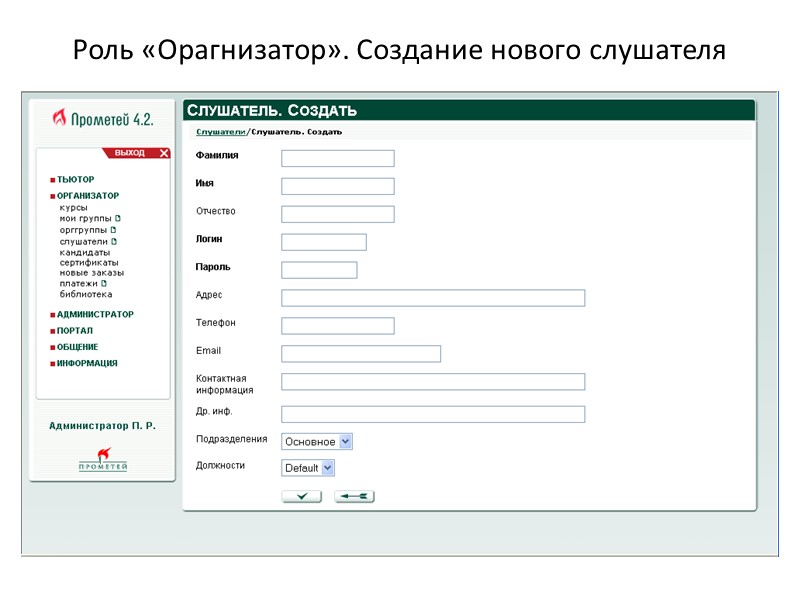Focus the Отчество input field
This screenshot has width=800, height=600.
[338, 214]
